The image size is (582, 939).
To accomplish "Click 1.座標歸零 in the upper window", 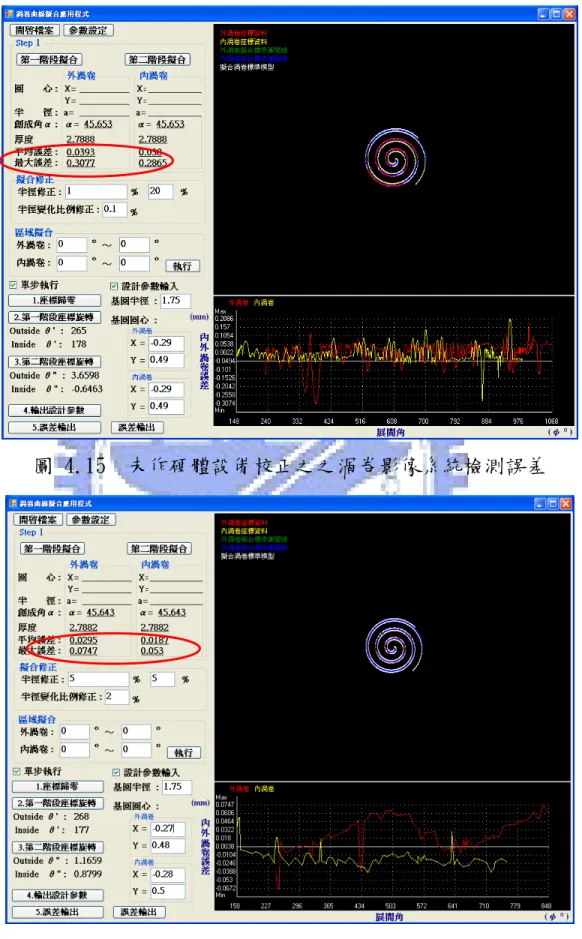I will pos(54,300).
